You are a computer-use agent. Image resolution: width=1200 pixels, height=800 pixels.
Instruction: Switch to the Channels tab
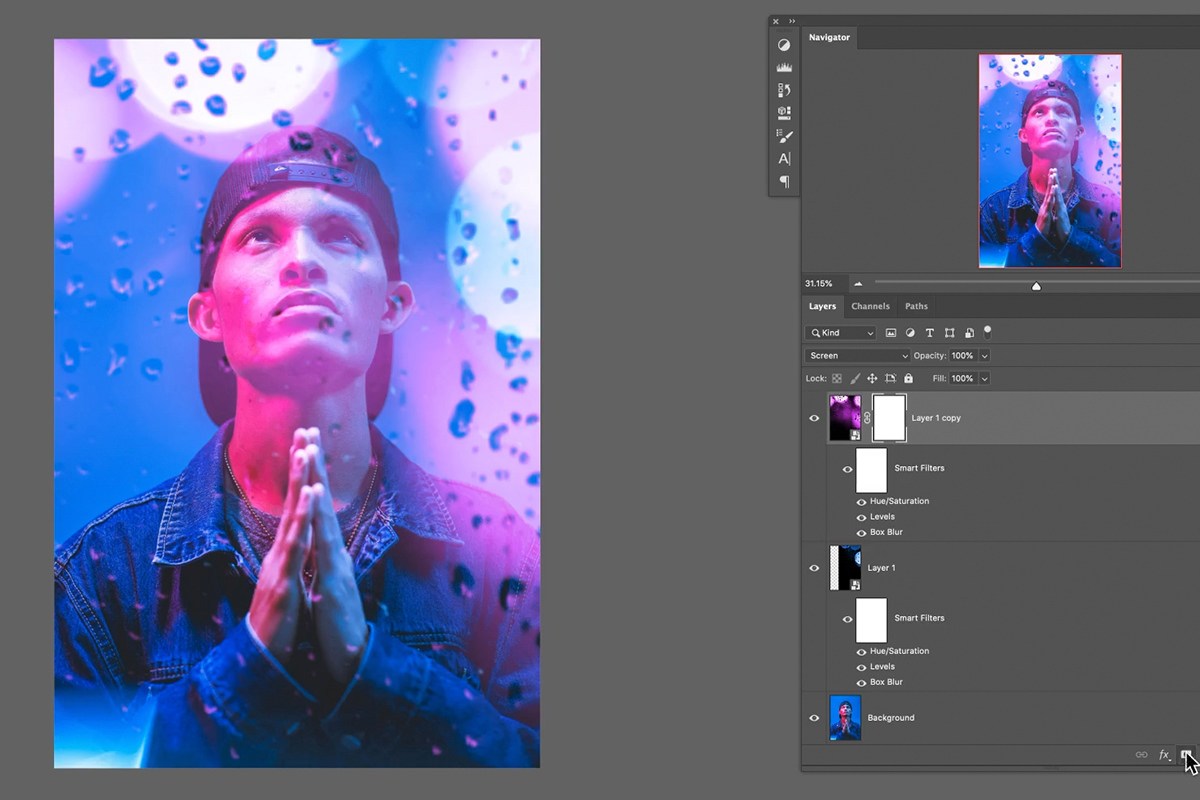click(x=870, y=306)
